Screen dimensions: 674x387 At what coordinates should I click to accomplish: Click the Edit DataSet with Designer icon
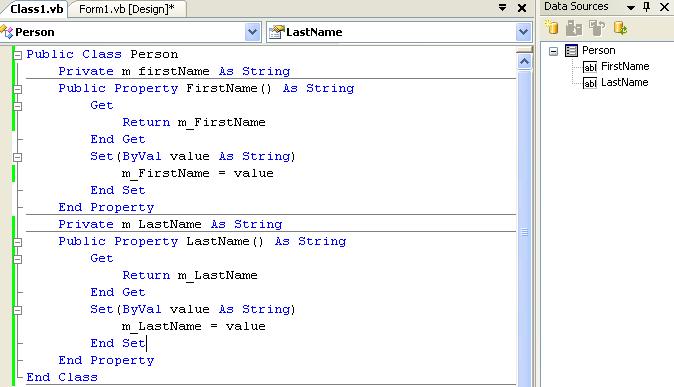[x=574, y=28]
